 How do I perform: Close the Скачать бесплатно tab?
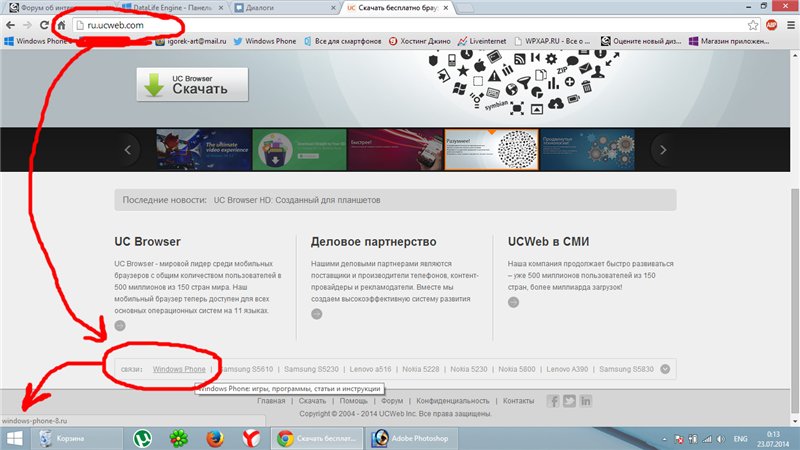[445, 8]
